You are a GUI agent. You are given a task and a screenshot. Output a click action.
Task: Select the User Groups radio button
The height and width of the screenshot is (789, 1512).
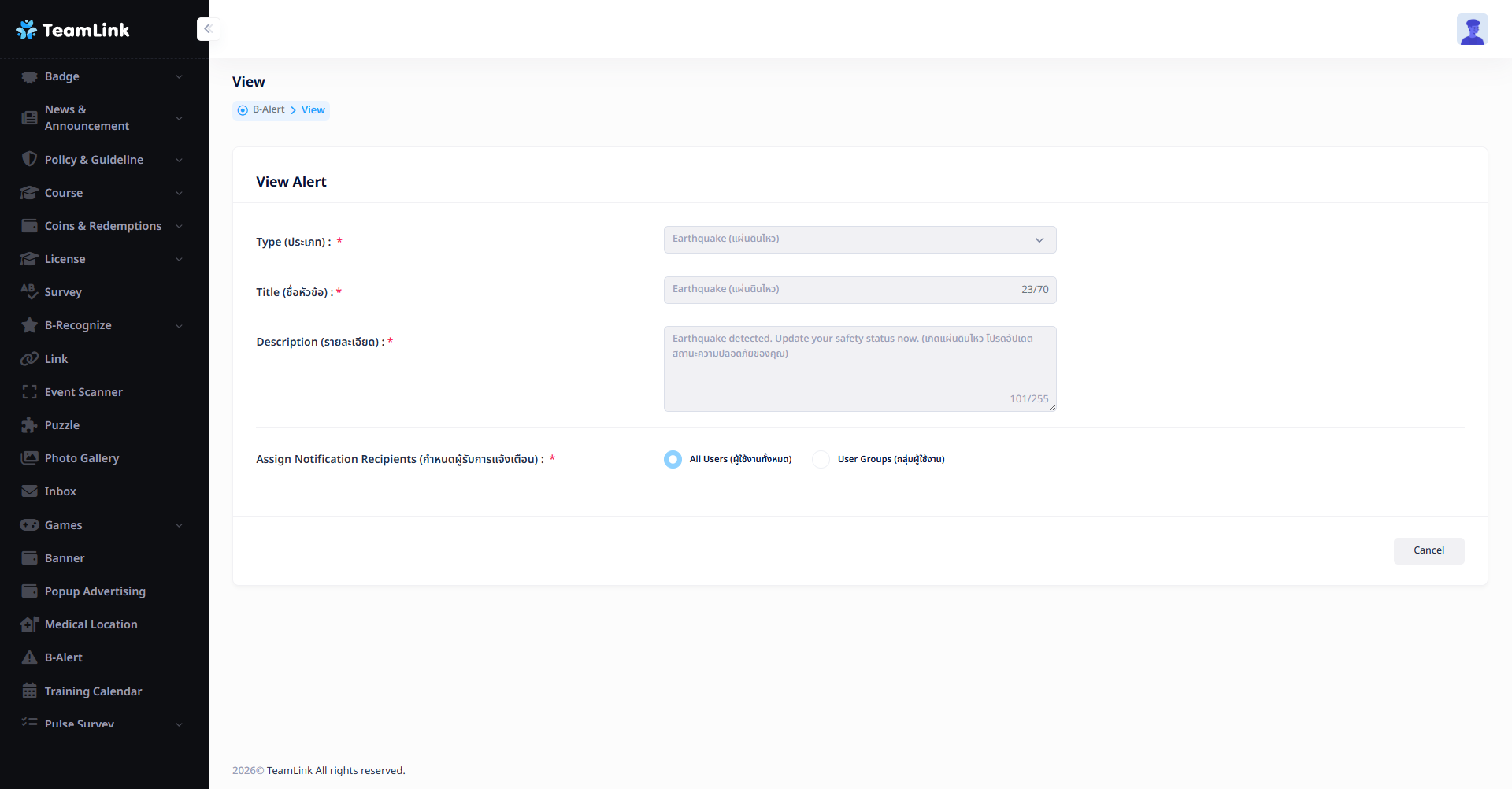(x=821, y=459)
